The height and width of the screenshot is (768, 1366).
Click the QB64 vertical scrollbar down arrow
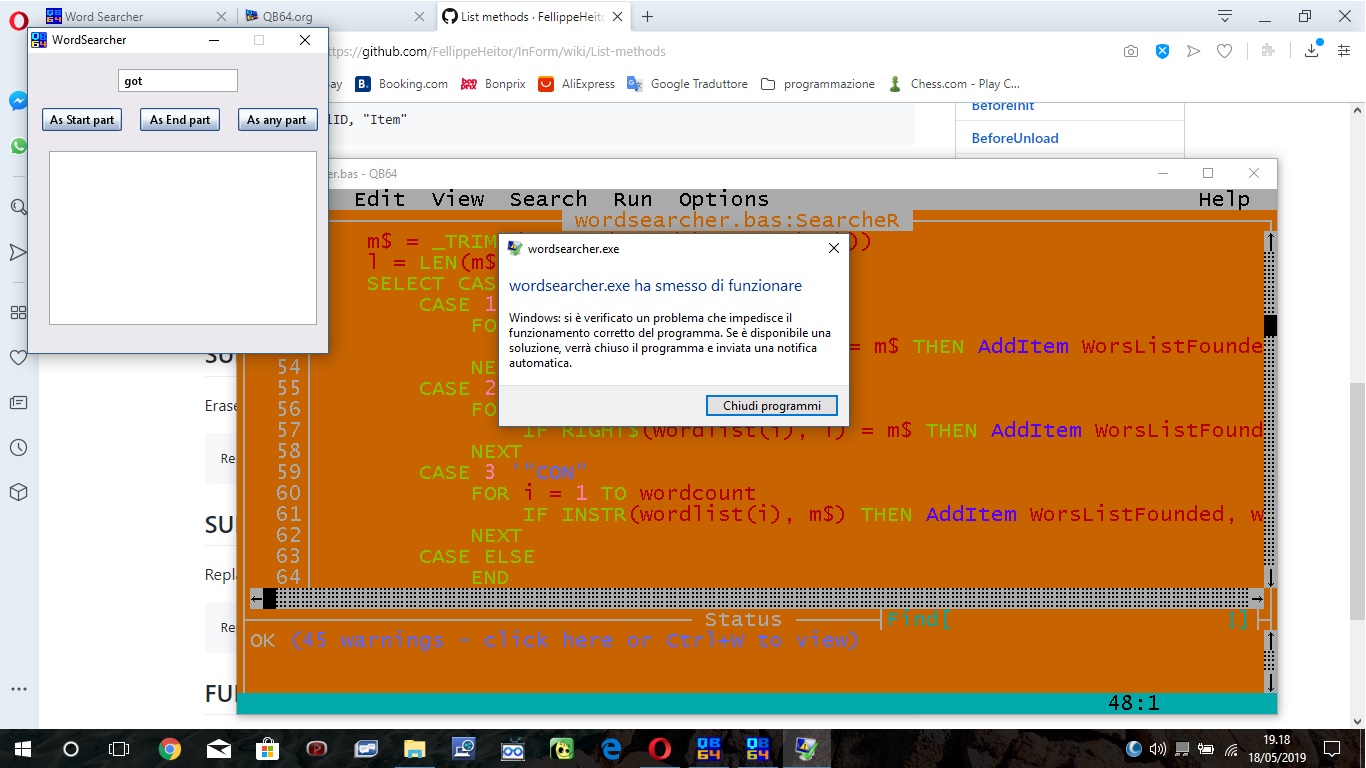(1270, 577)
